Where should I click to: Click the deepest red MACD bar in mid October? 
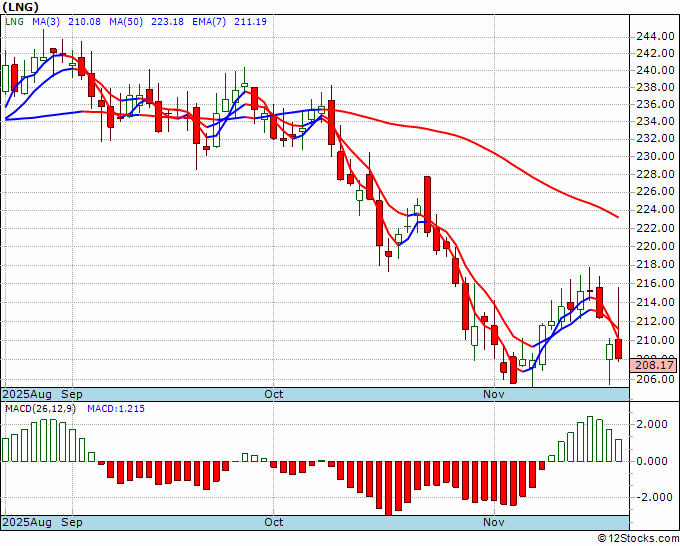pos(389,487)
